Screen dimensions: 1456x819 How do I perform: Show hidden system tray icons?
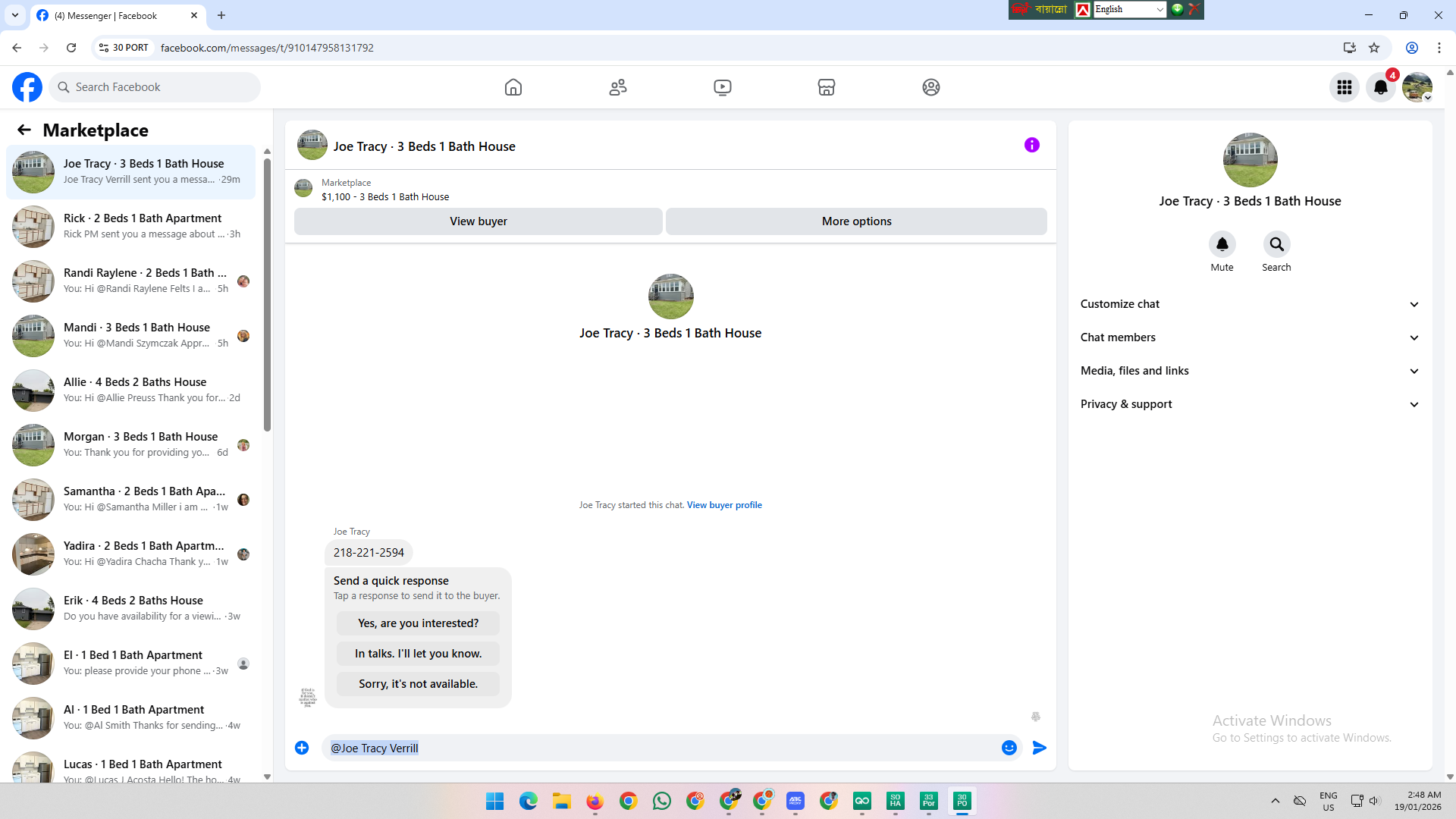(1276, 801)
